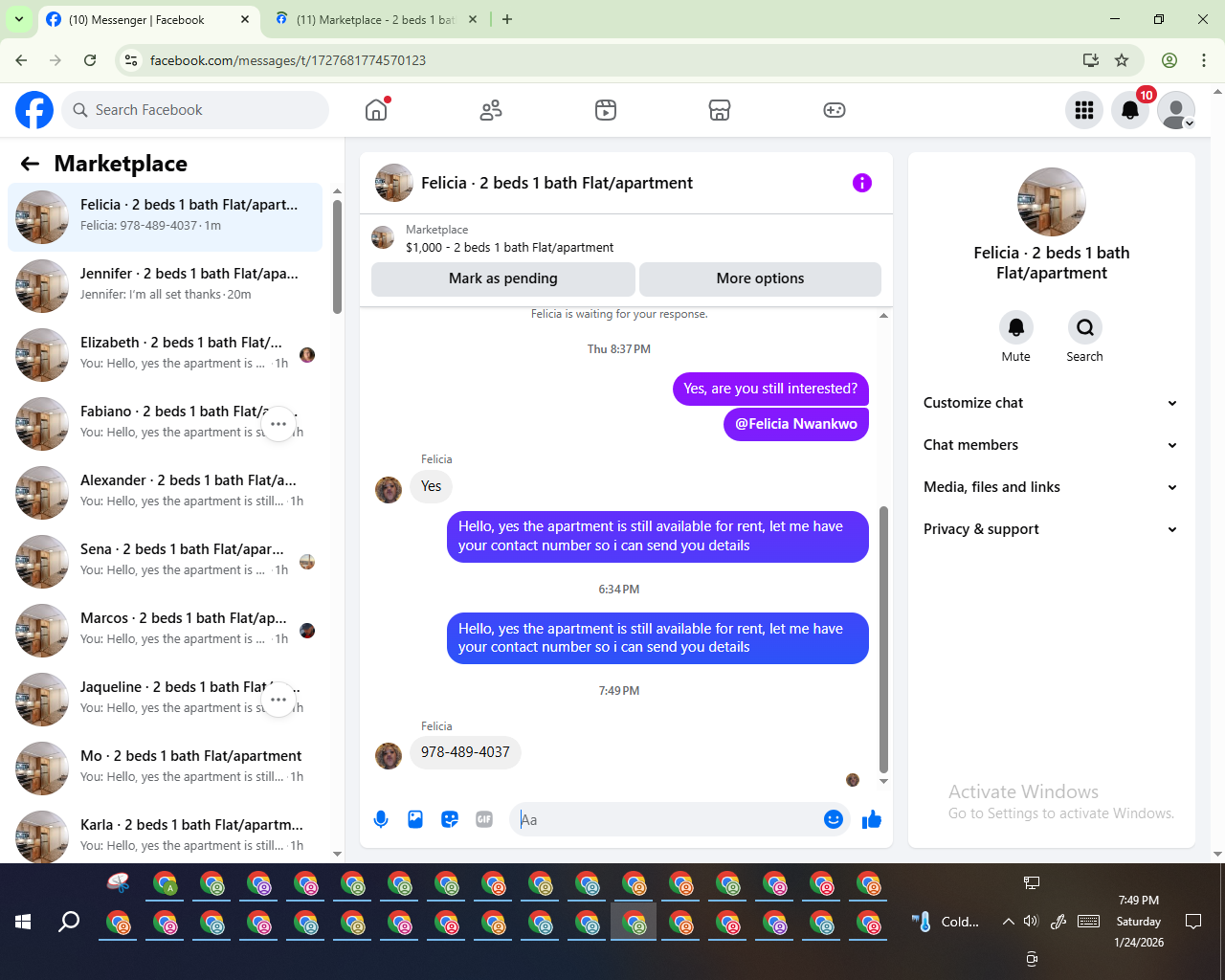Viewport: 1225px width, 980px height.
Task: Open Alexander conversation in list
Action: [166, 493]
